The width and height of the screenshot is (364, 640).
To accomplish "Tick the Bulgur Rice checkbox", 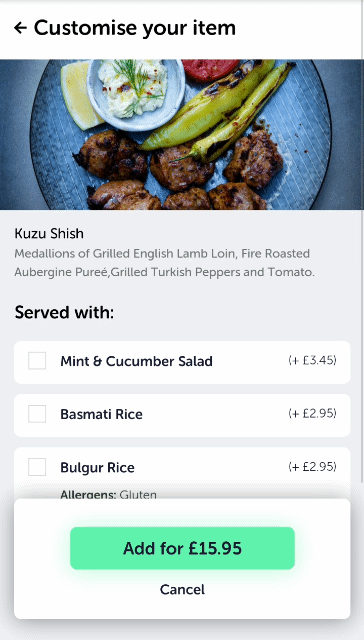I will [37, 467].
